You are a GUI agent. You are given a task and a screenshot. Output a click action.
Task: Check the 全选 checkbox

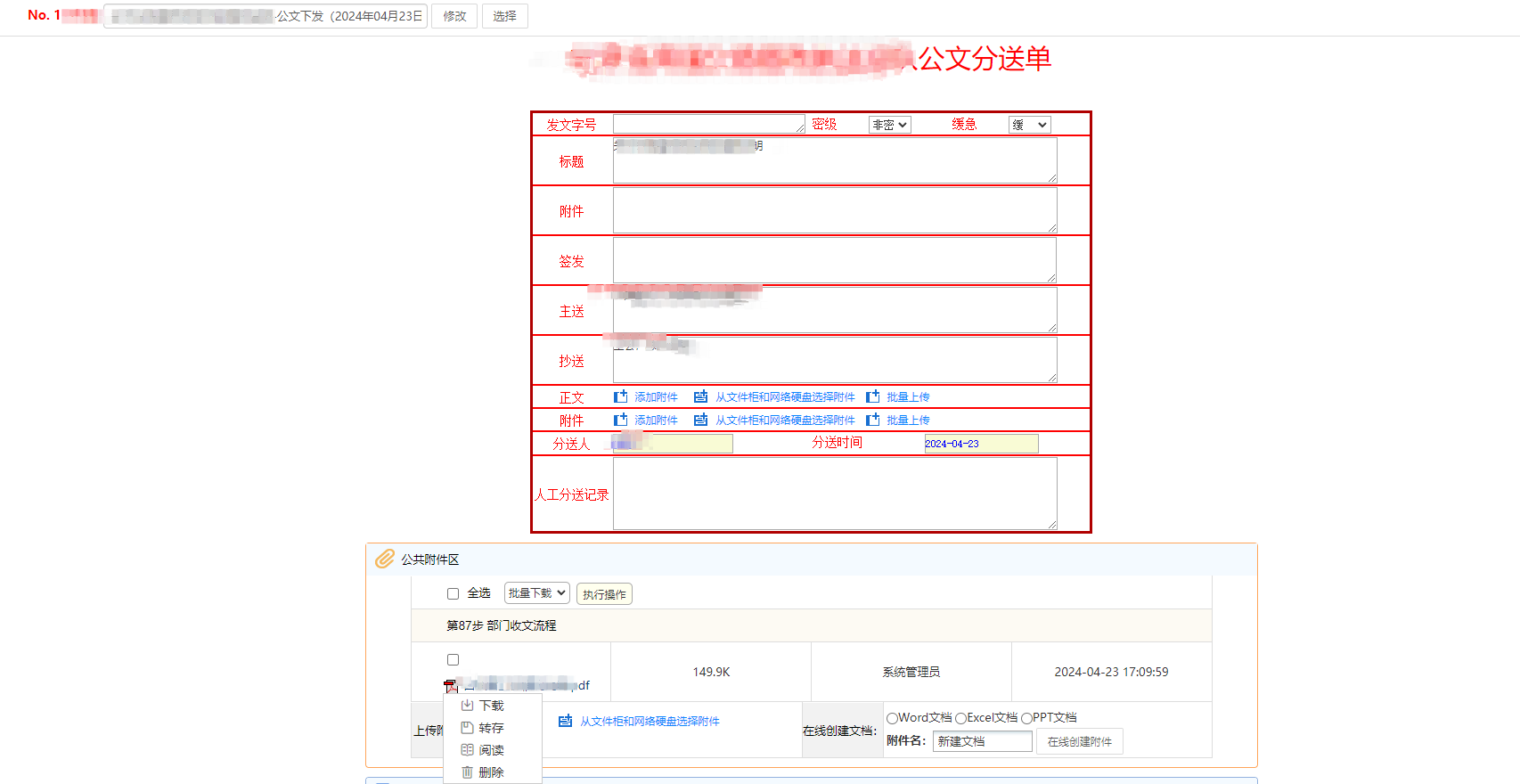pos(453,593)
